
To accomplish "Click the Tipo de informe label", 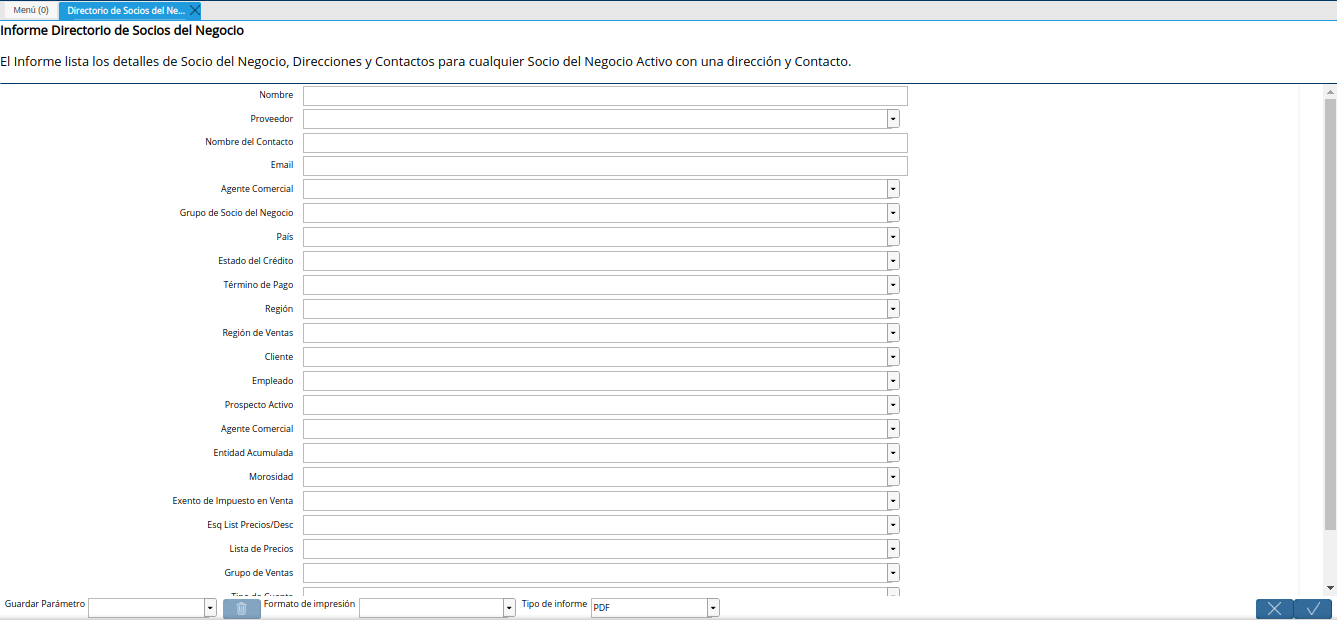I will coord(554,604).
